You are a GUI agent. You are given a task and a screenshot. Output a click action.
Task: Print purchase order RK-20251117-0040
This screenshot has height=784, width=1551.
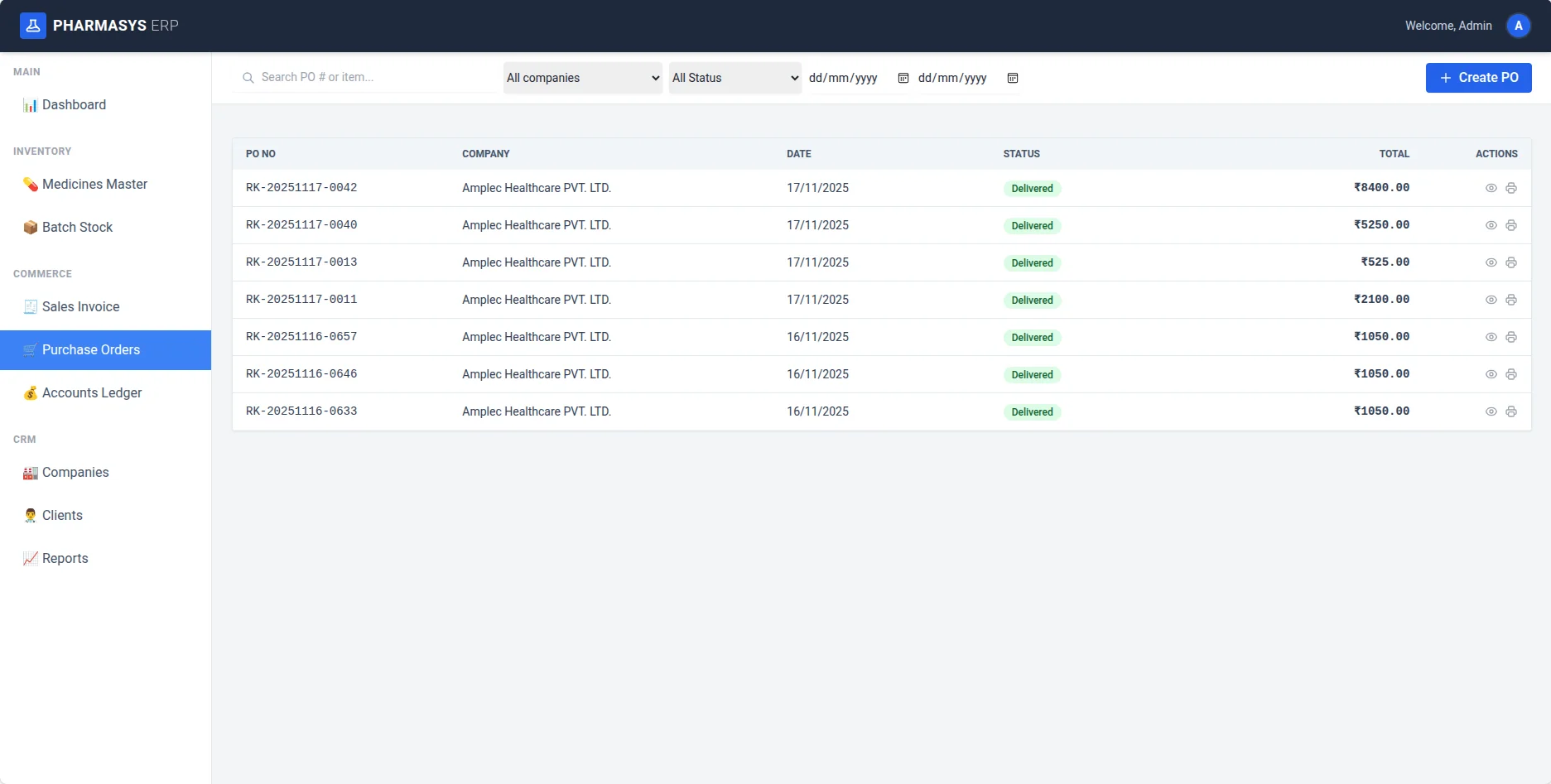[1511, 225]
